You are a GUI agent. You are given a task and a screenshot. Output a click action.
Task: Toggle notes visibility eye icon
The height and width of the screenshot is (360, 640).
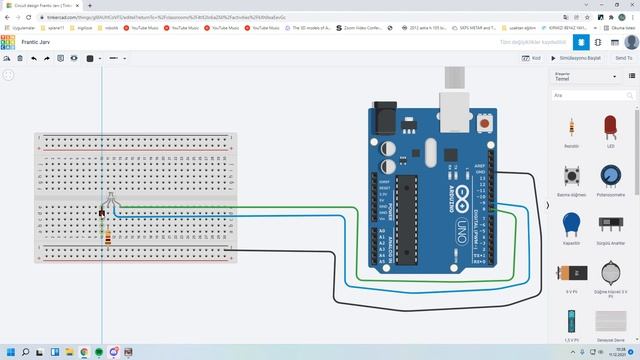coord(74,58)
